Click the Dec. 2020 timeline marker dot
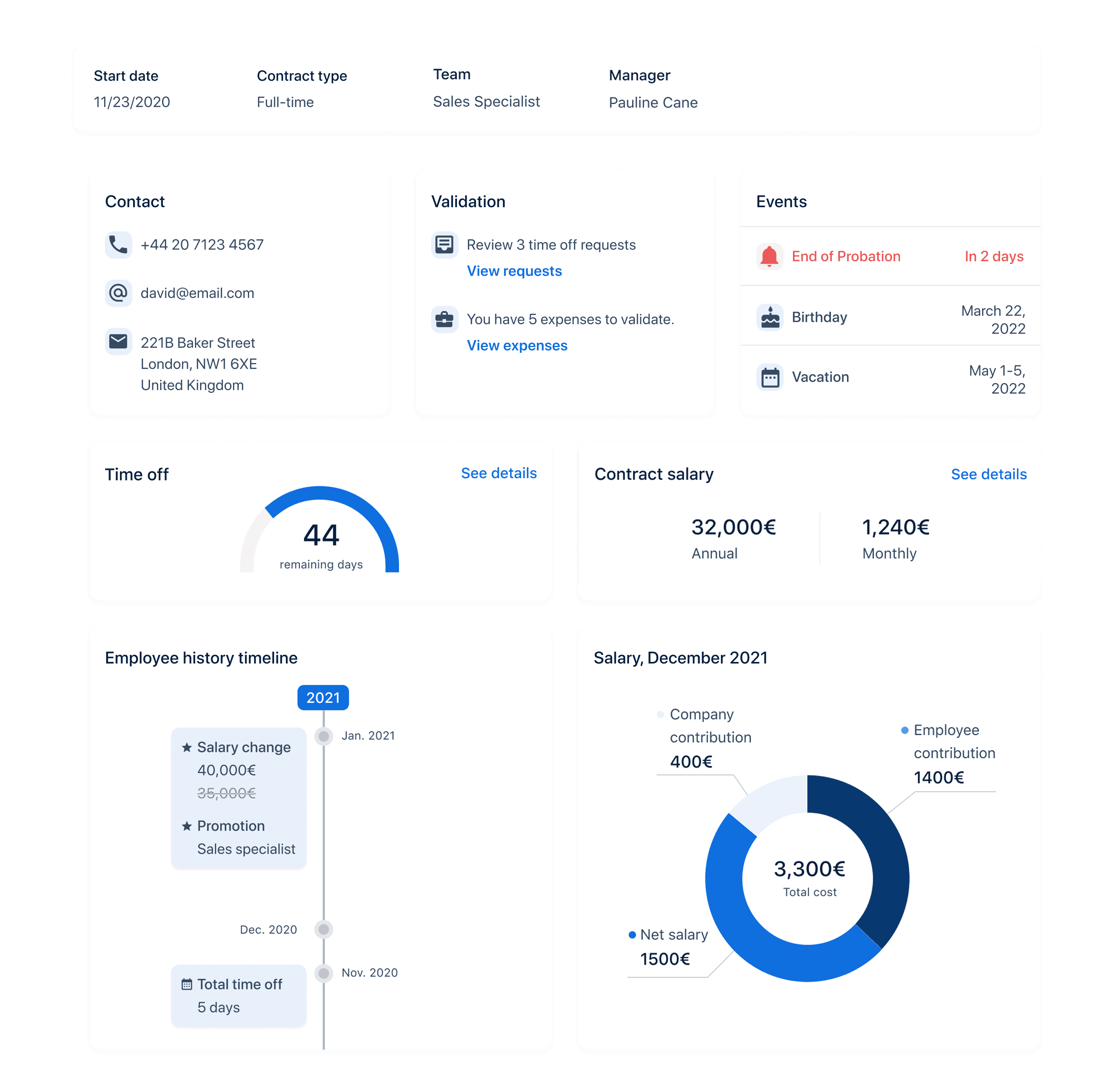 coord(323,929)
